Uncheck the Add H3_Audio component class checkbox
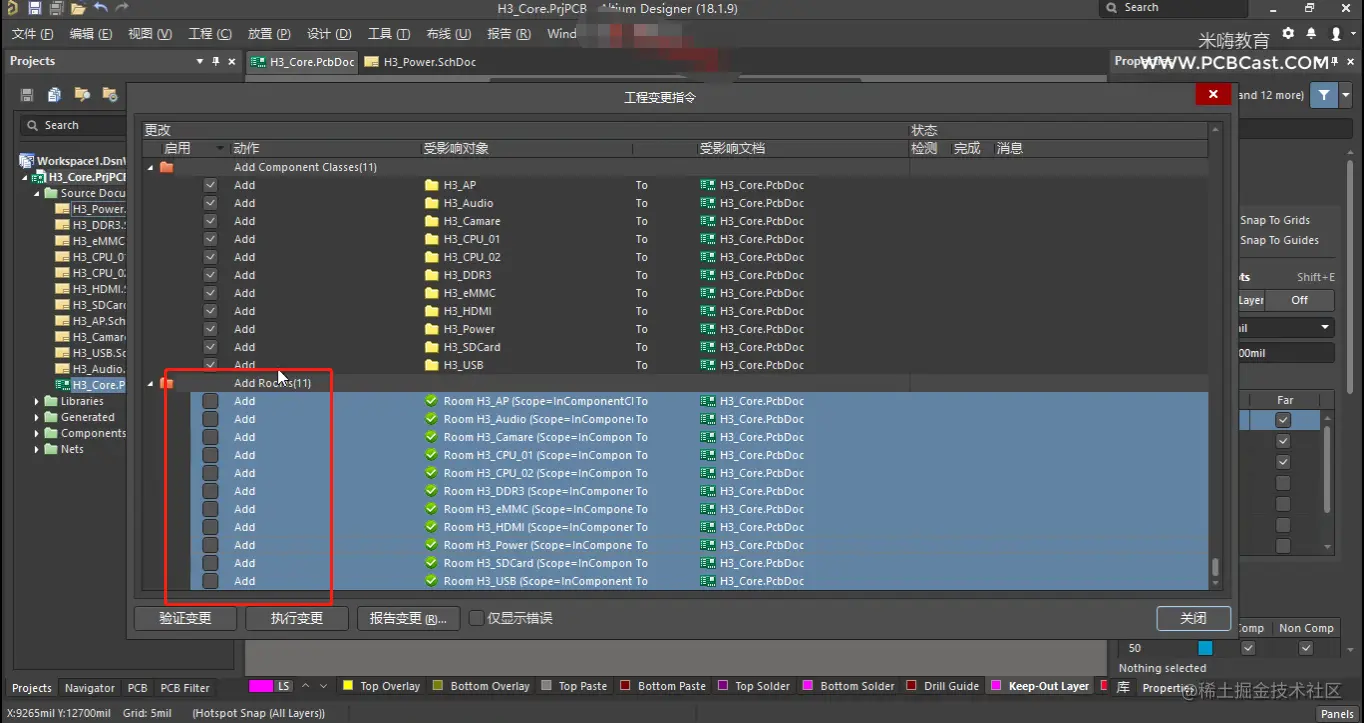The height and width of the screenshot is (723, 1364). [x=210, y=203]
